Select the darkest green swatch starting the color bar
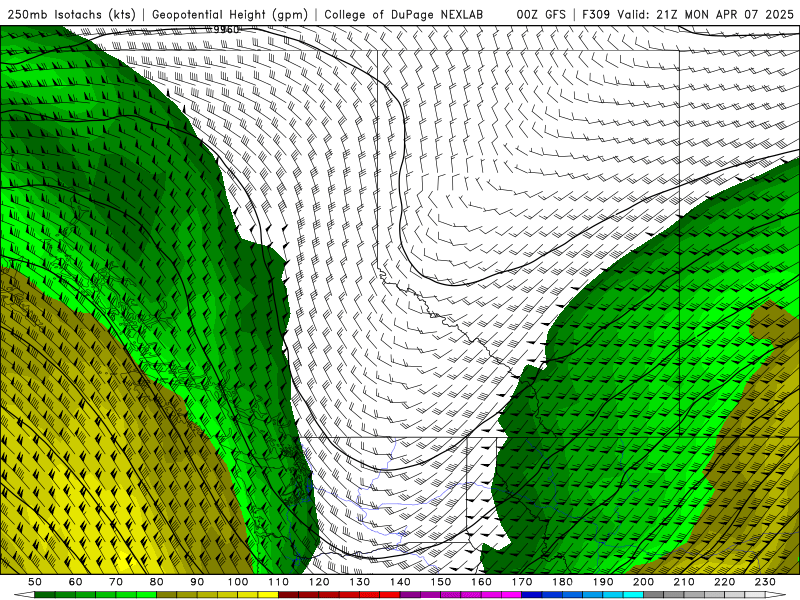The width and height of the screenshot is (800, 600). pos(45,595)
